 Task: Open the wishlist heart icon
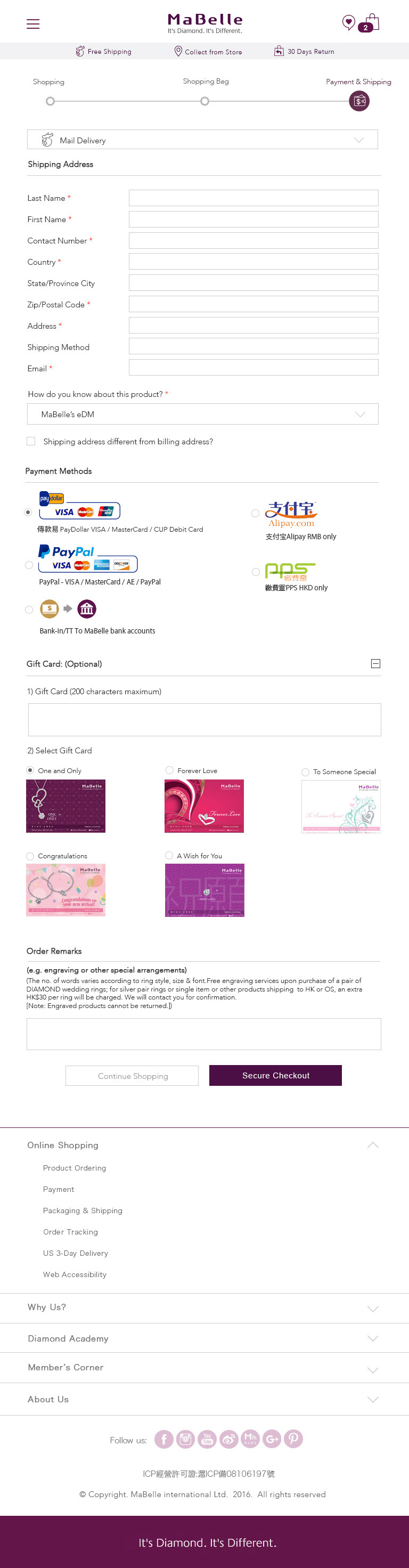coord(348,22)
